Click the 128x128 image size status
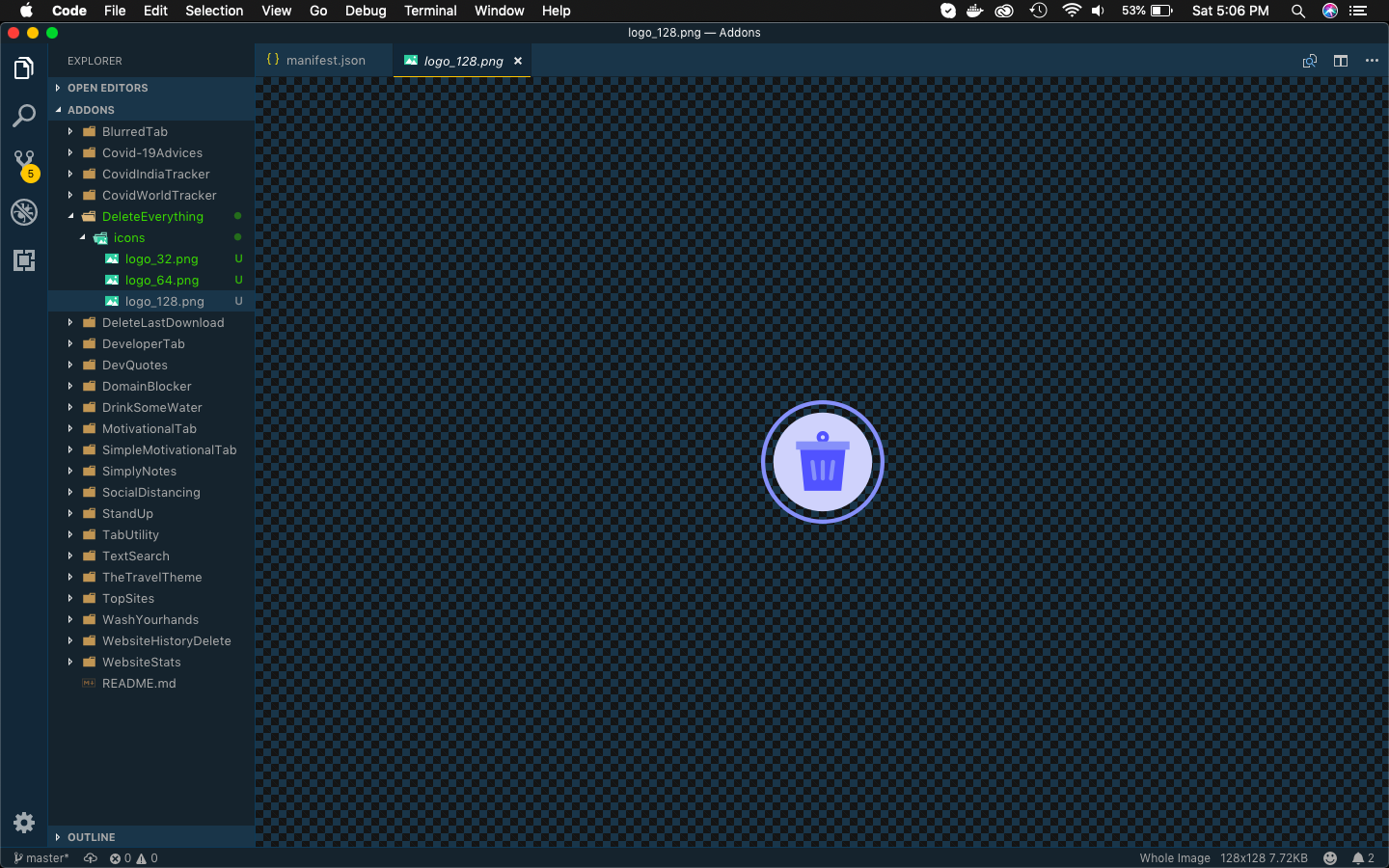The height and width of the screenshot is (868, 1389). pos(1240,858)
